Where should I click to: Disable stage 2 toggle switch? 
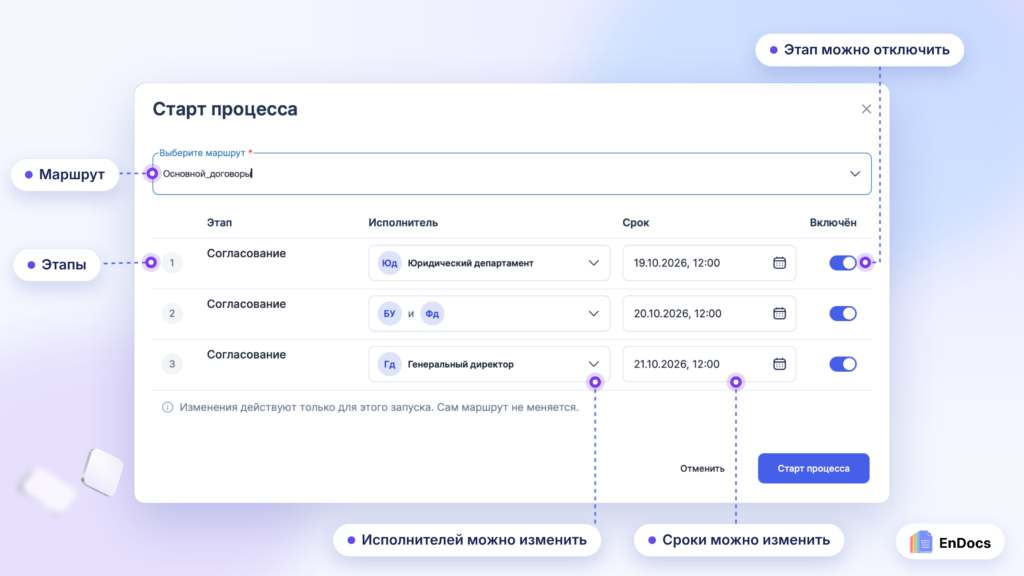click(x=842, y=313)
